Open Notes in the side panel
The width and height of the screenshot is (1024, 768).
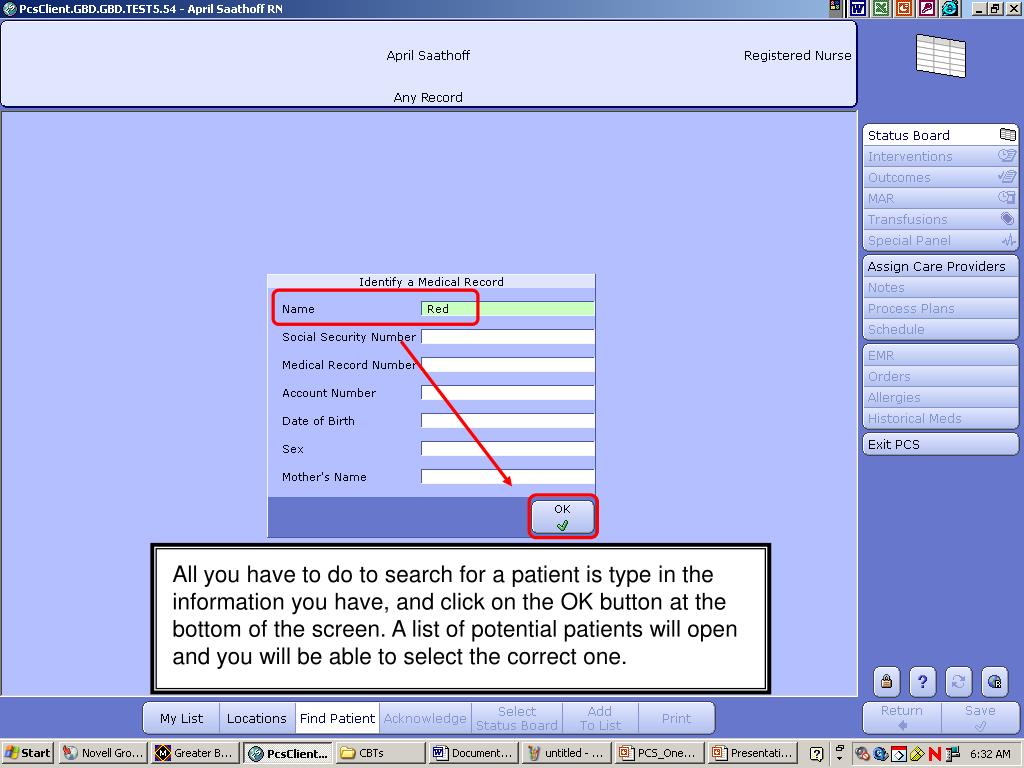pos(940,287)
